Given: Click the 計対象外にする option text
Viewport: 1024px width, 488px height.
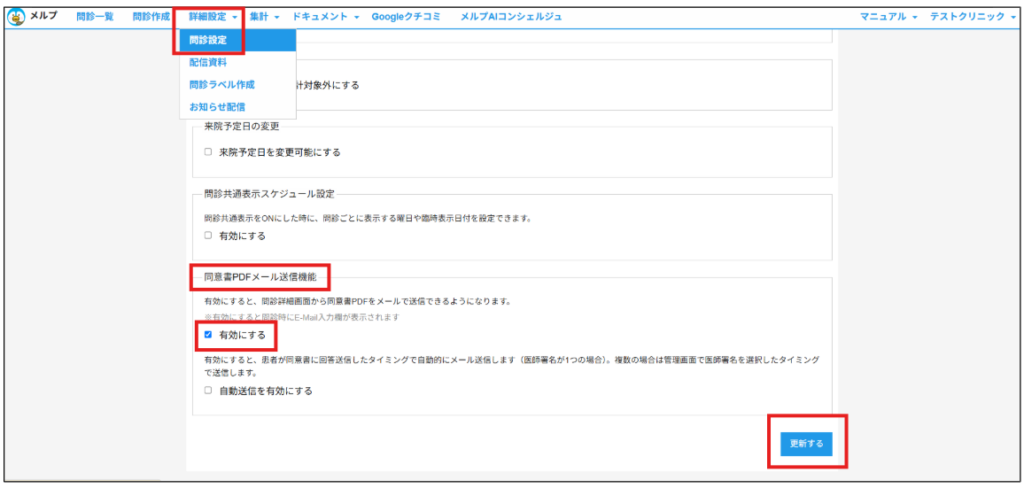Looking at the screenshot, I should click(328, 85).
